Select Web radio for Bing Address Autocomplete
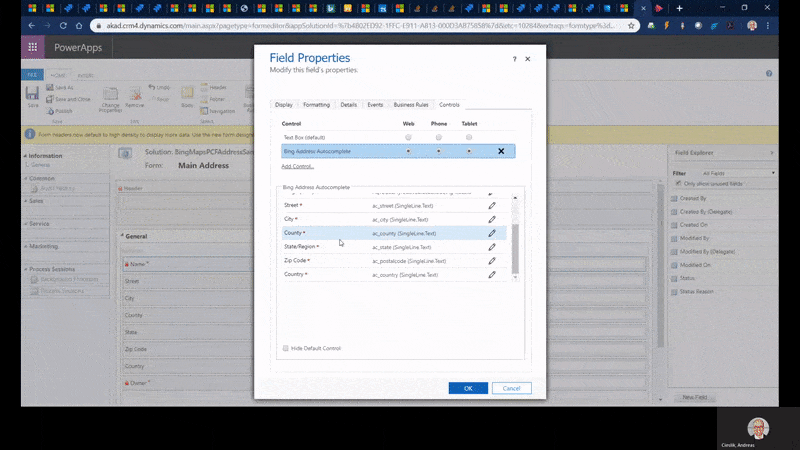The height and width of the screenshot is (450, 800). 408,151
